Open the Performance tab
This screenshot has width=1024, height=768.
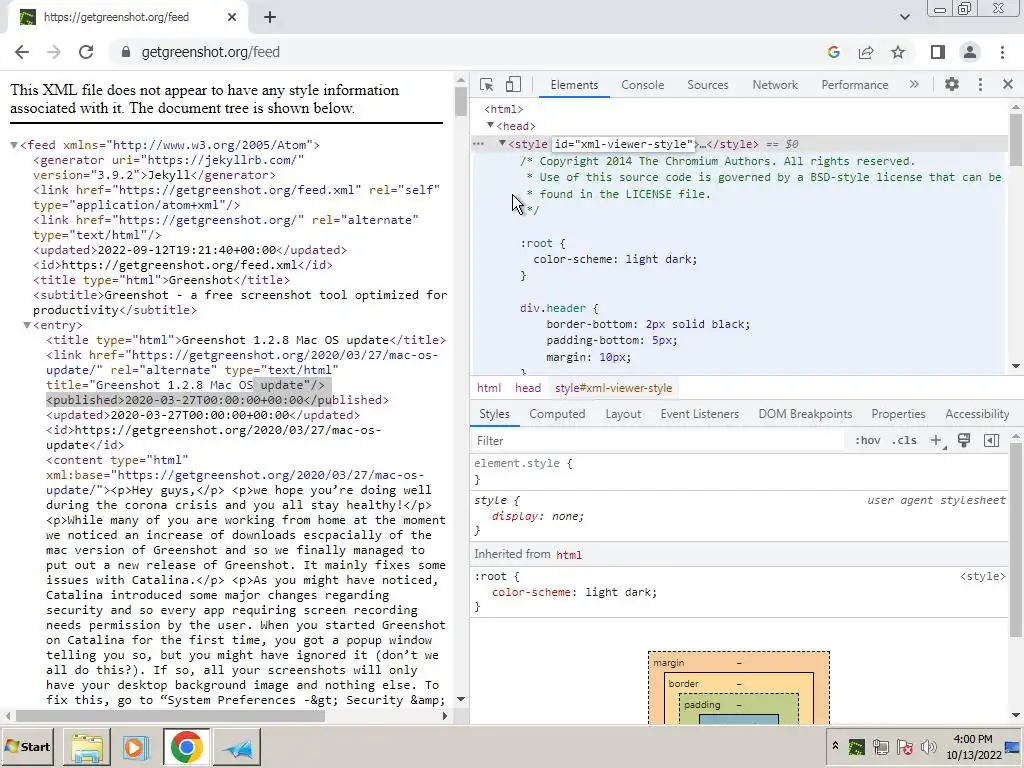click(854, 85)
